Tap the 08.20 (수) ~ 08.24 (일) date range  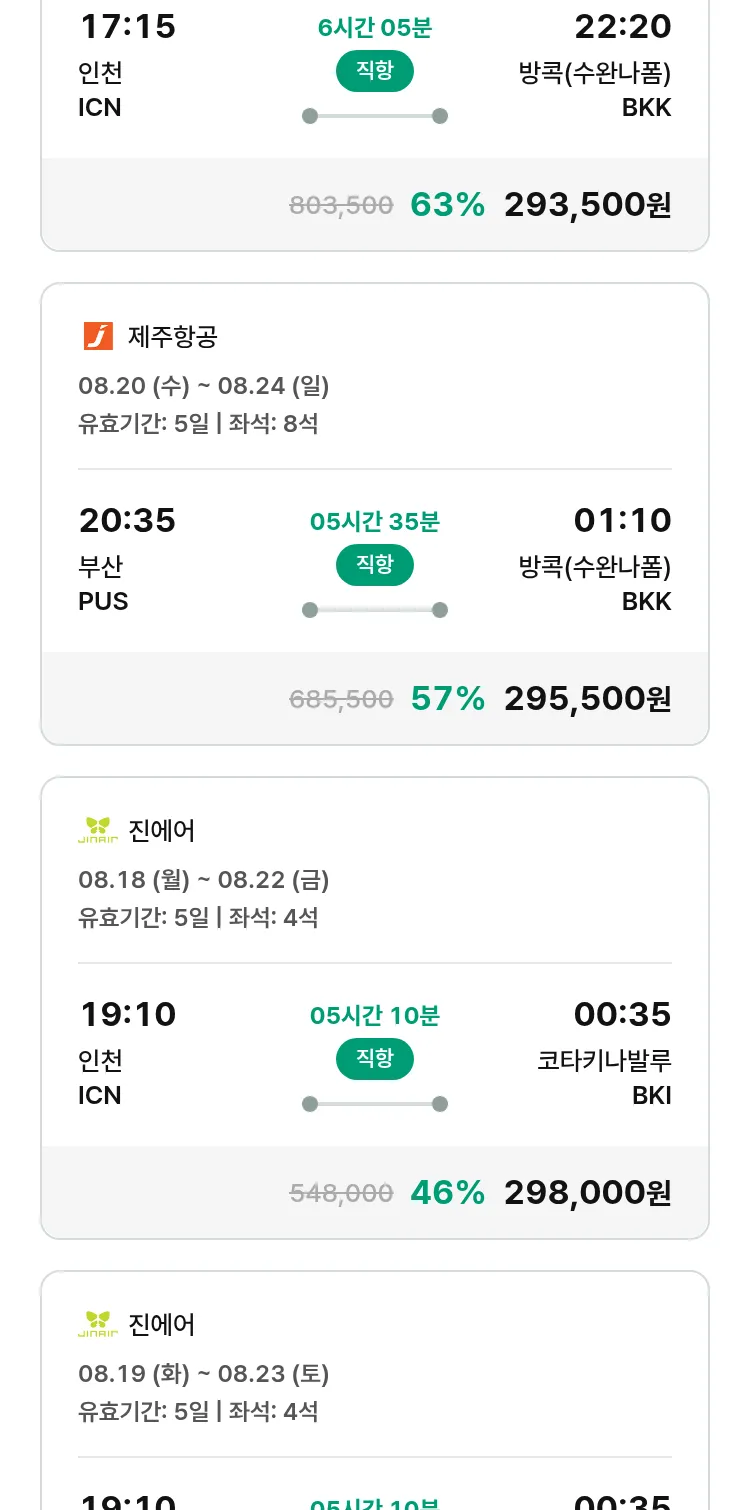[x=204, y=386]
